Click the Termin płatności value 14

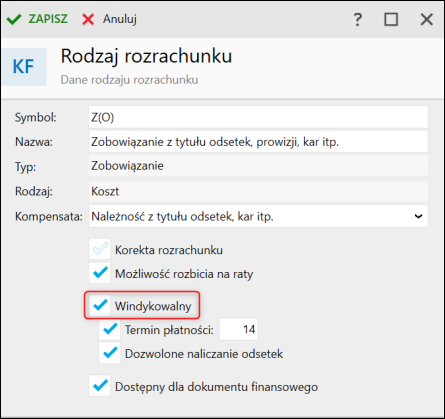(239, 329)
